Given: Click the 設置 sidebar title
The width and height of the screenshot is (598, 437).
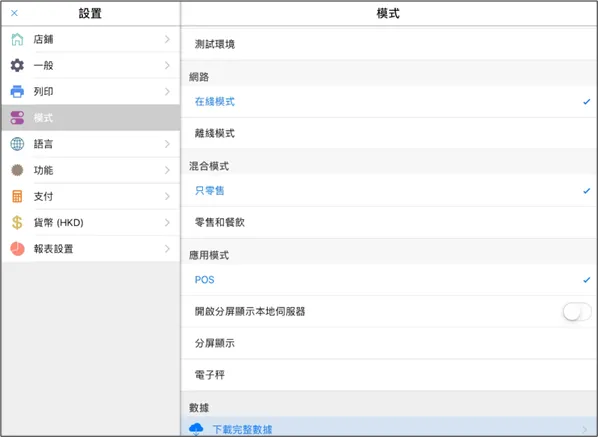Looking at the screenshot, I should pyautogui.click(x=90, y=14).
